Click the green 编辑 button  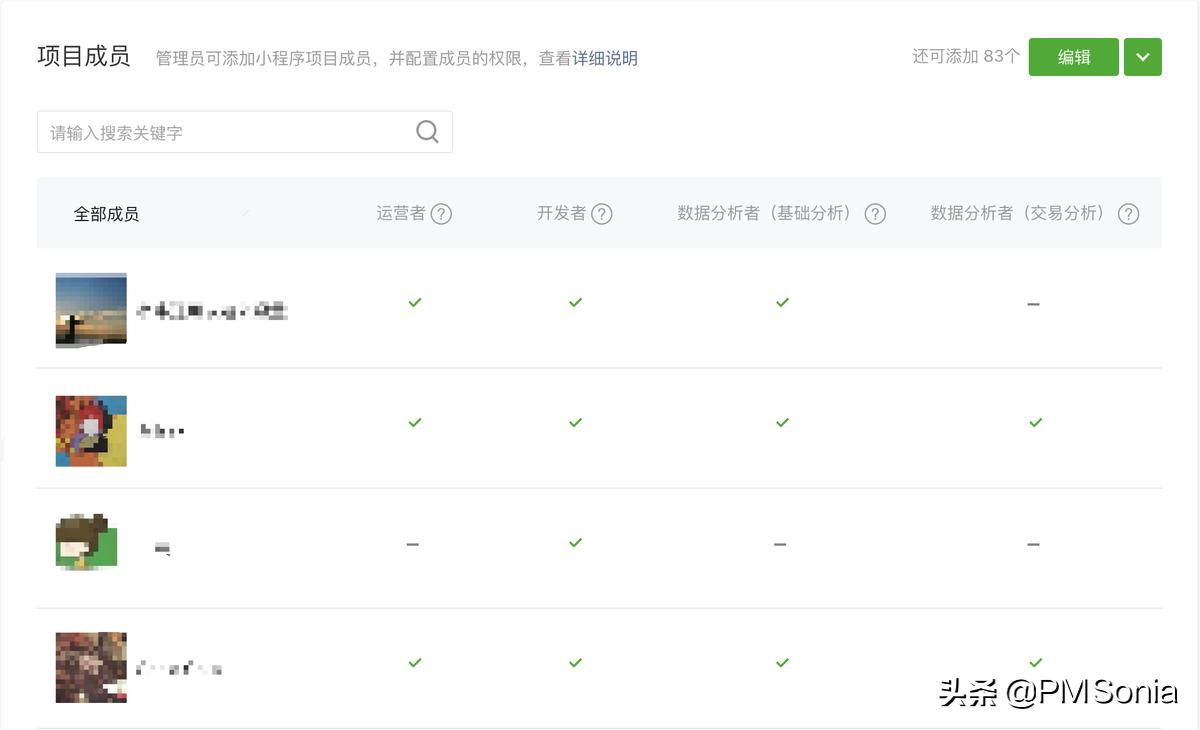(1073, 57)
